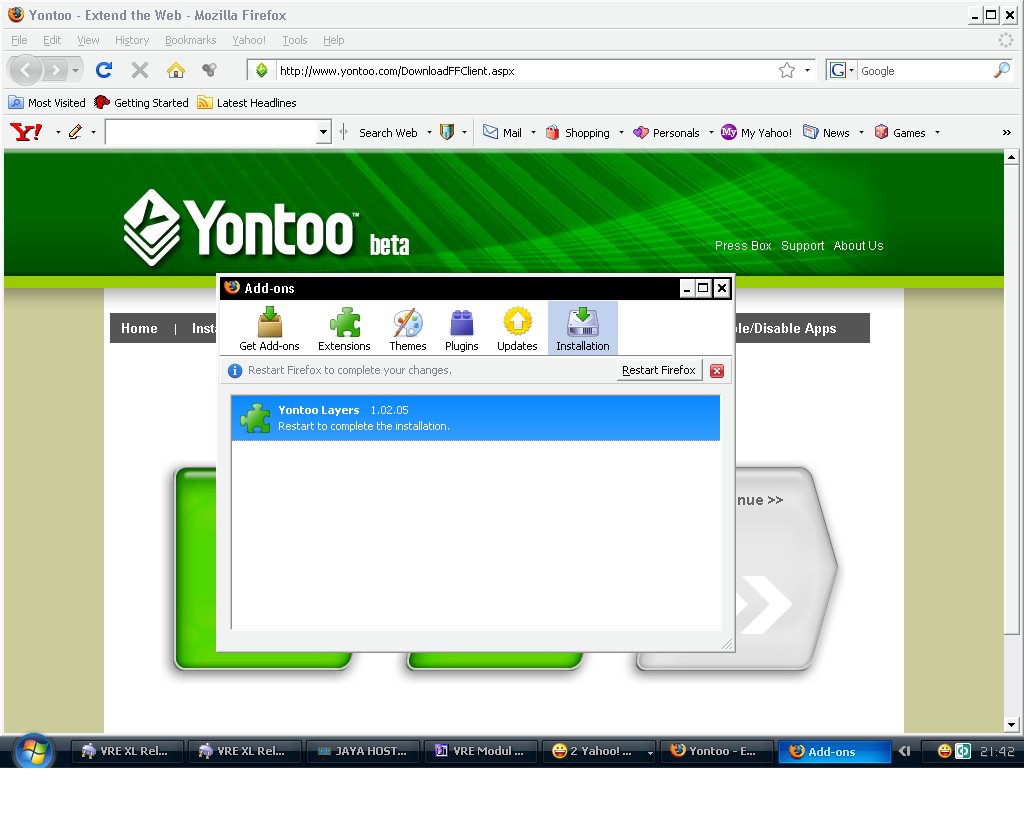Open Games from the Yahoo toolbar
Screen dimensions: 1024x818
click(x=901, y=133)
